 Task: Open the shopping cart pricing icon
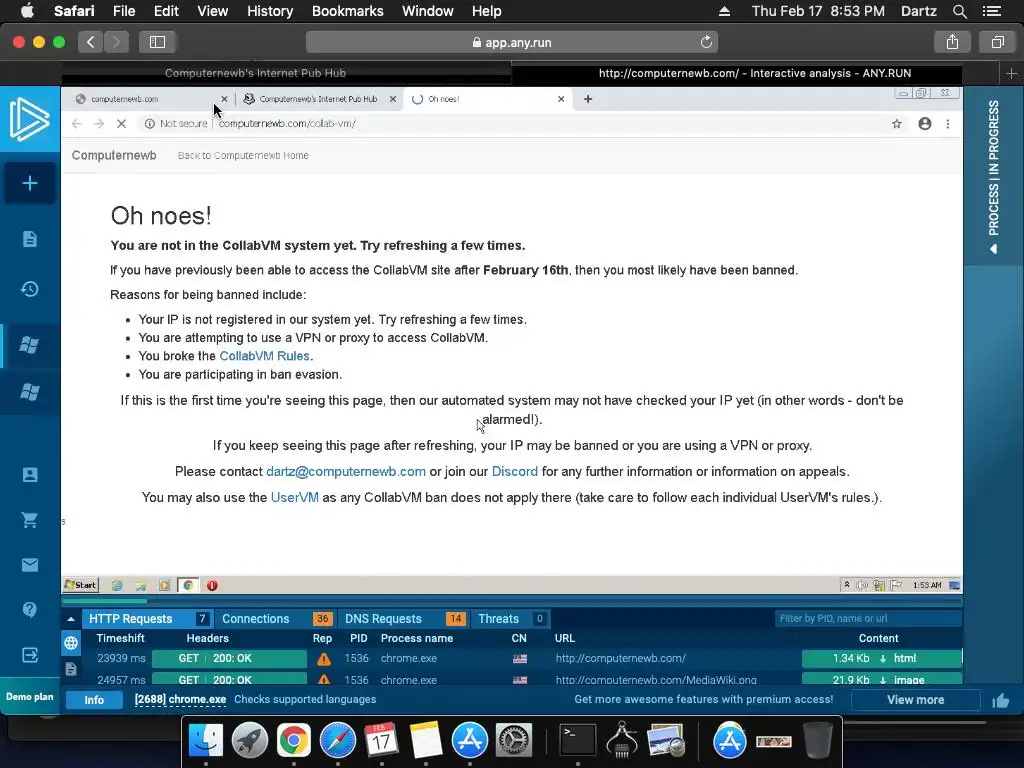click(30, 520)
